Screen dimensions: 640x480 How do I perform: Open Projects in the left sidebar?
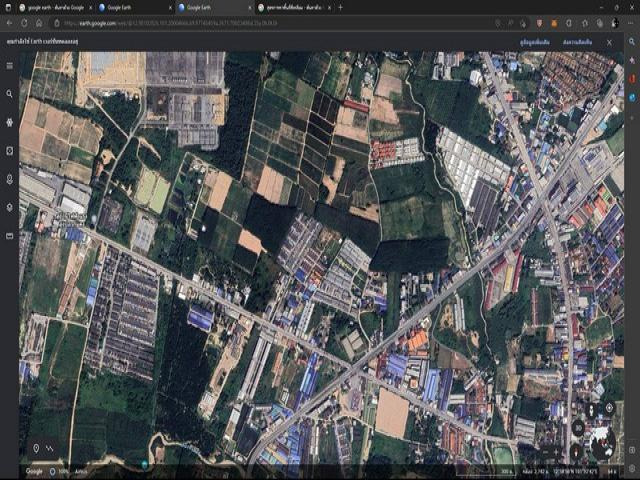click(x=10, y=179)
